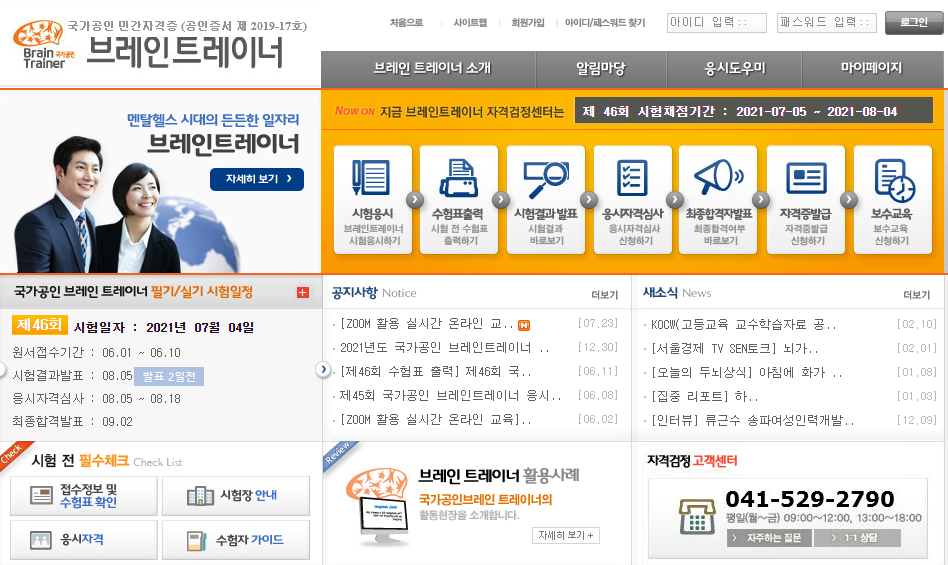The width and height of the screenshot is (948, 565).
Task: Open the 1:1 상담 button
Action: pyautogui.click(x=857, y=538)
